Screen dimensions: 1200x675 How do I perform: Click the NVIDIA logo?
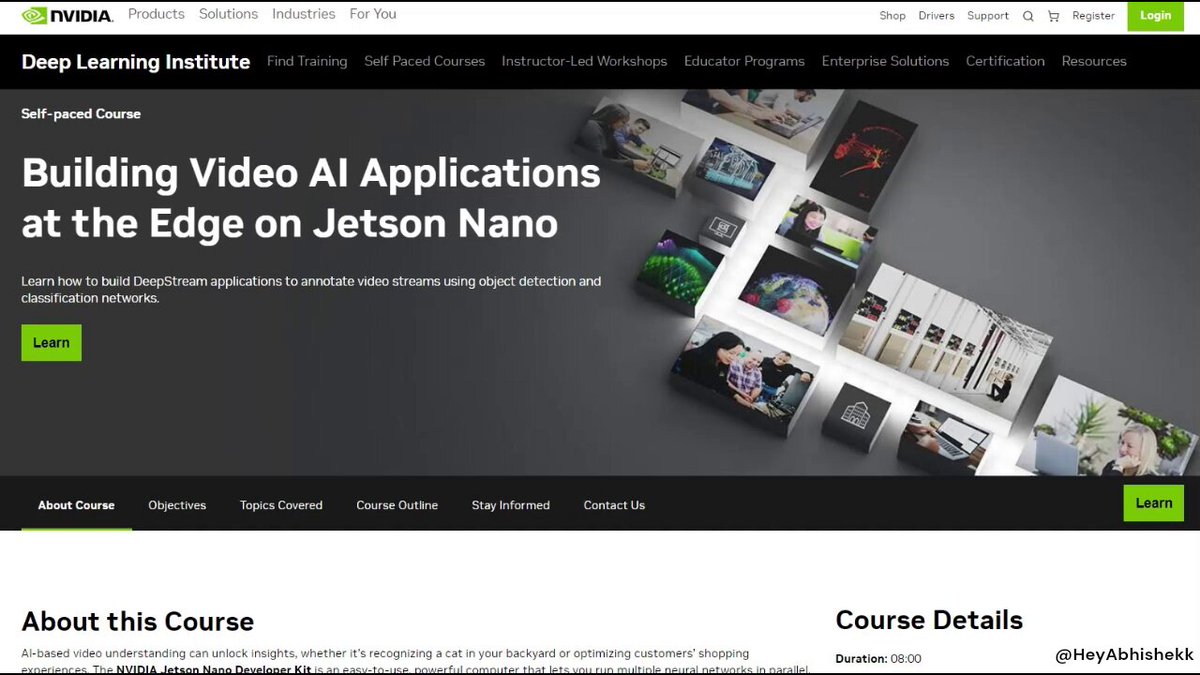pyautogui.click(x=67, y=15)
